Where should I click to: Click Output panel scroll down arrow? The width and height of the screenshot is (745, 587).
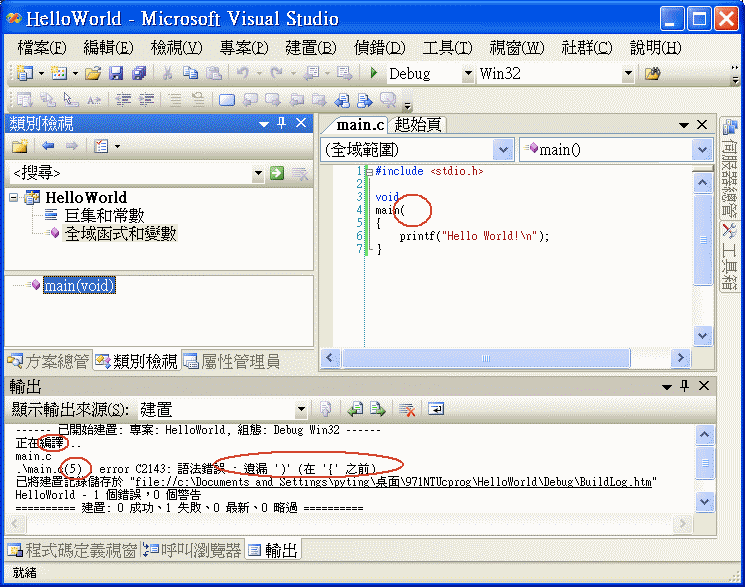[704, 501]
